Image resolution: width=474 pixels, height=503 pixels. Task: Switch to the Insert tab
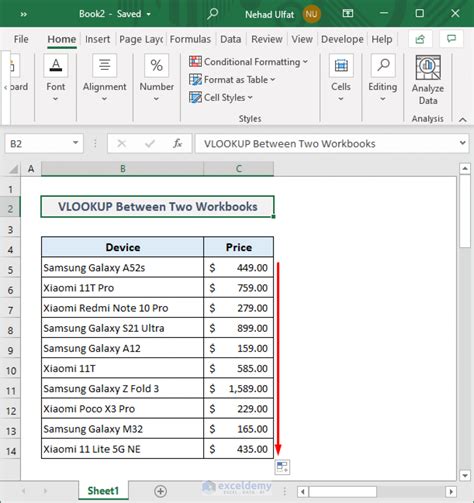pyautogui.click(x=97, y=39)
